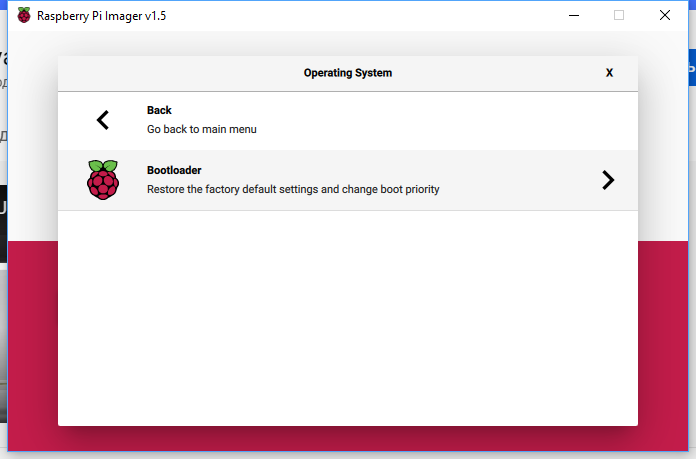The width and height of the screenshot is (696, 459).
Task: Select the Back label text
Action: click(x=159, y=110)
